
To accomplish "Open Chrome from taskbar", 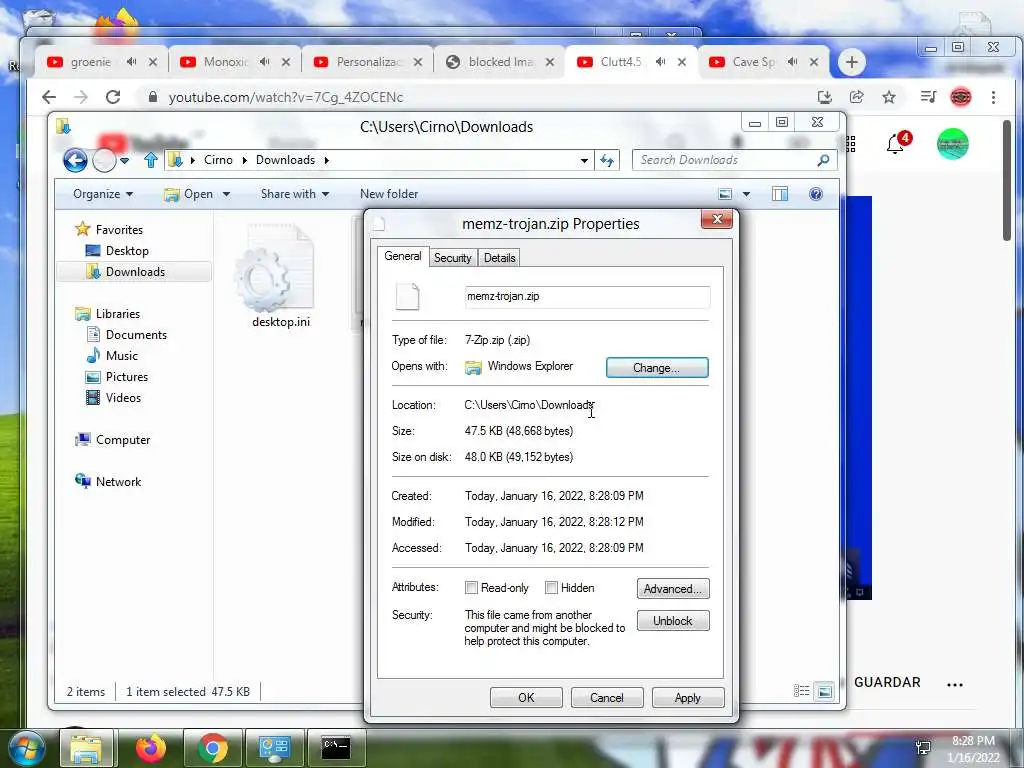I will point(213,748).
